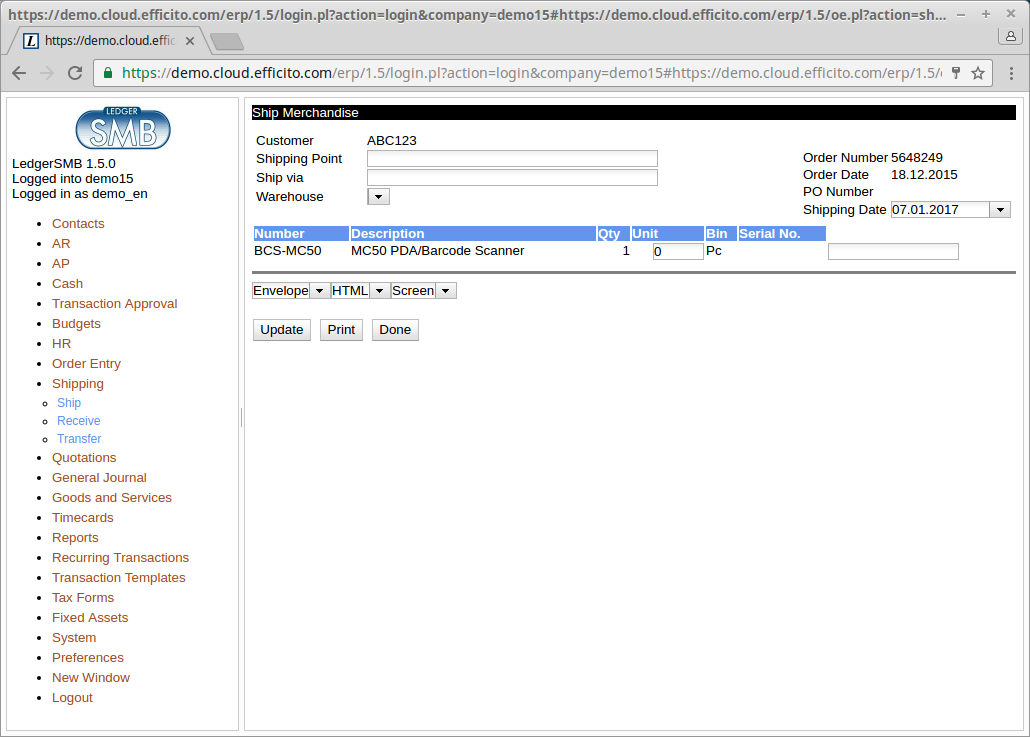This screenshot has width=1030, height=737.
Task: Expand the Shipping Date dropdown
Action: click(x=1000, y=210)
